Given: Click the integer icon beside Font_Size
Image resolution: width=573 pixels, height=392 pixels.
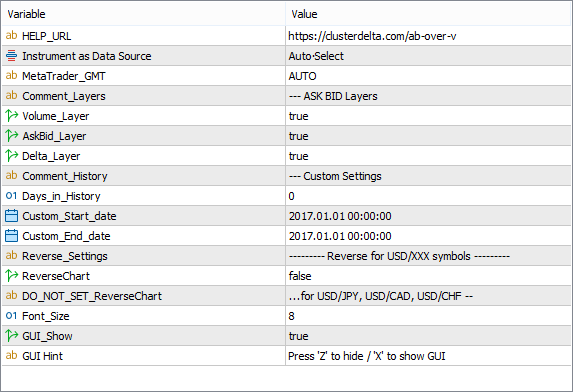Looking at the screenshot, I should 11,316.
